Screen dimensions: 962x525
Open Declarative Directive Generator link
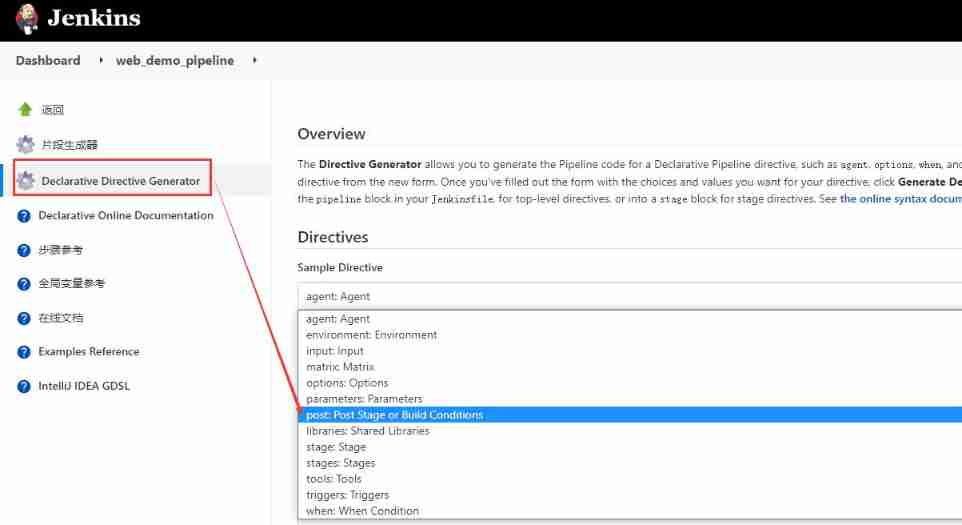coord(121,181)
